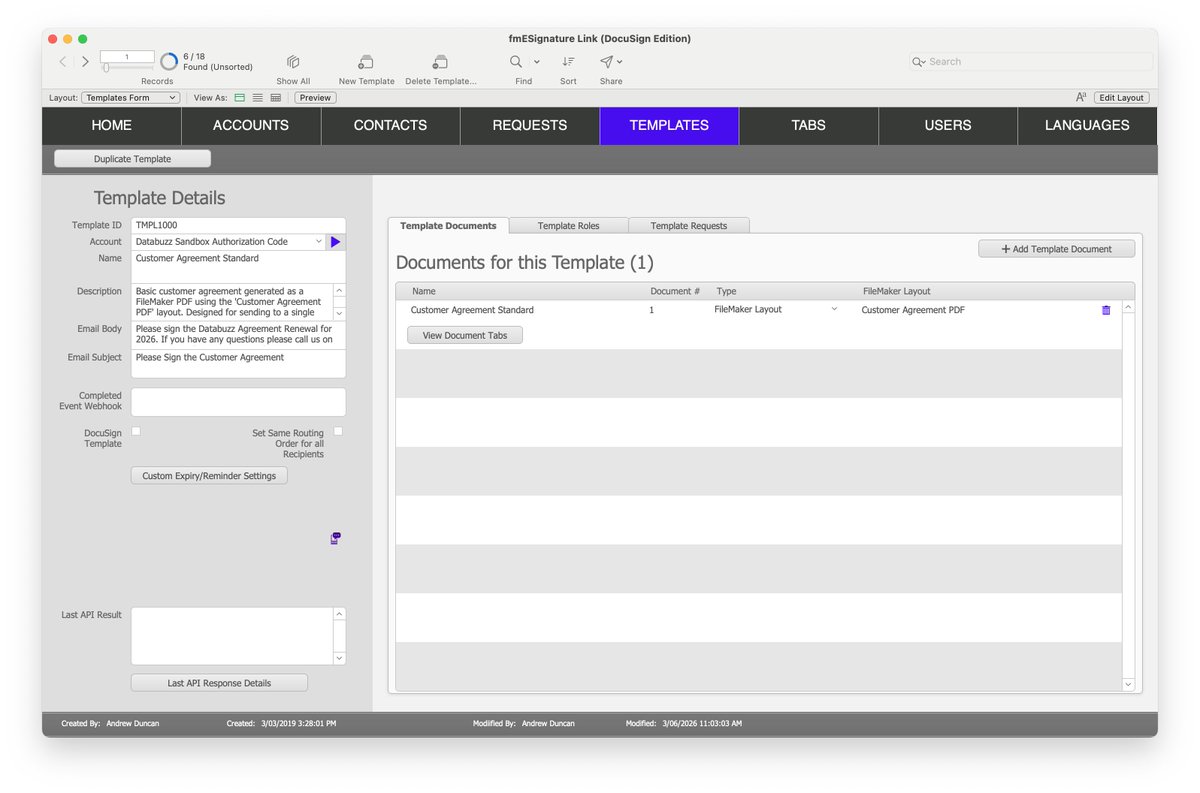Click the Email Body field
1200x793 pixels.
238,335
